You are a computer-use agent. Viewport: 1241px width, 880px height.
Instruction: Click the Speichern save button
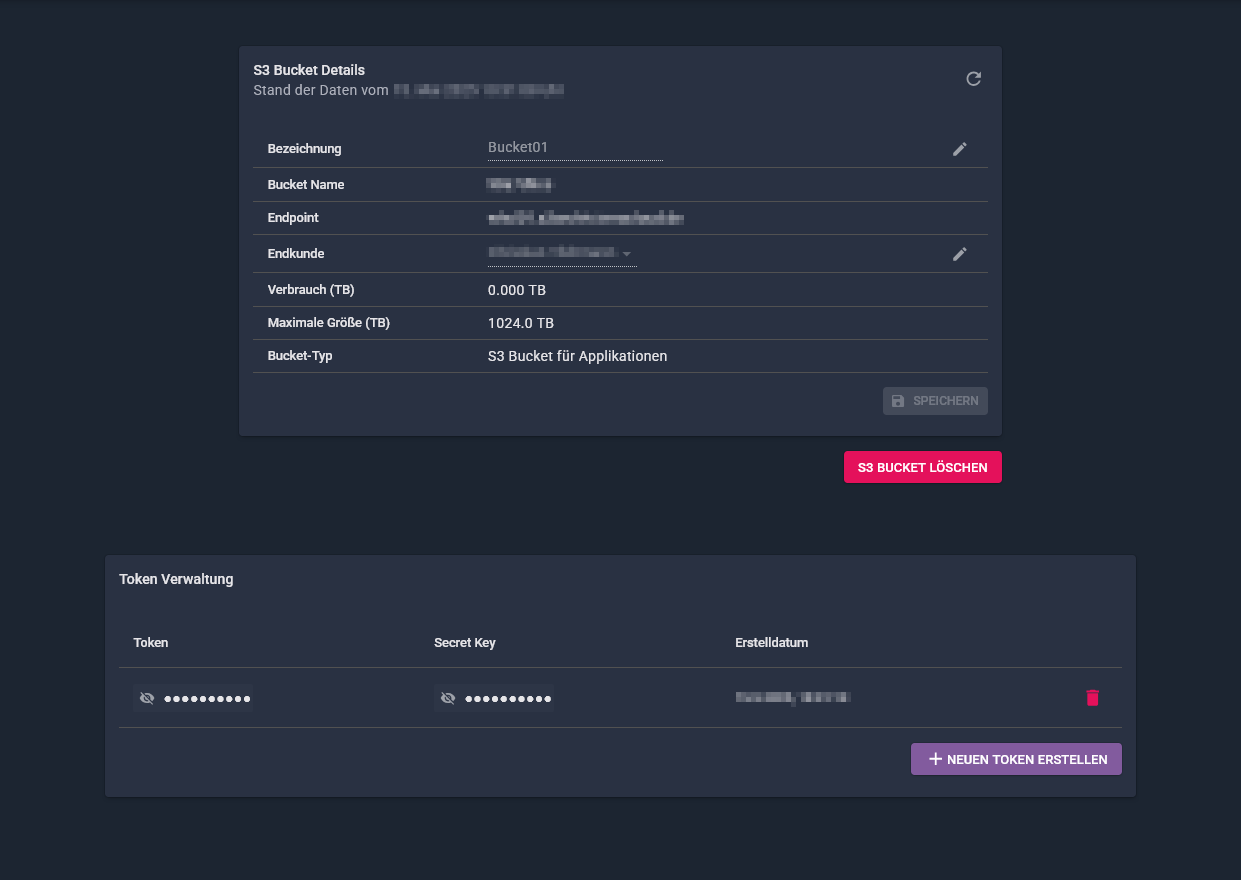(935, 401)
